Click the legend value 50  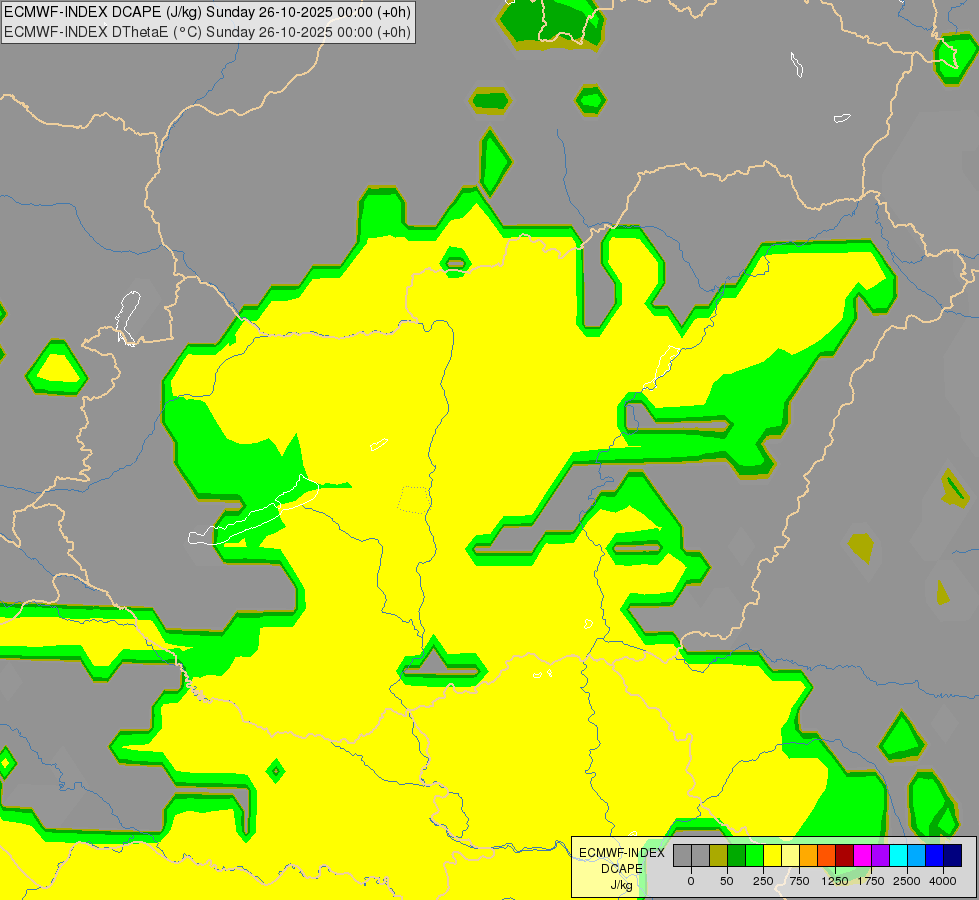click(727, 881)
